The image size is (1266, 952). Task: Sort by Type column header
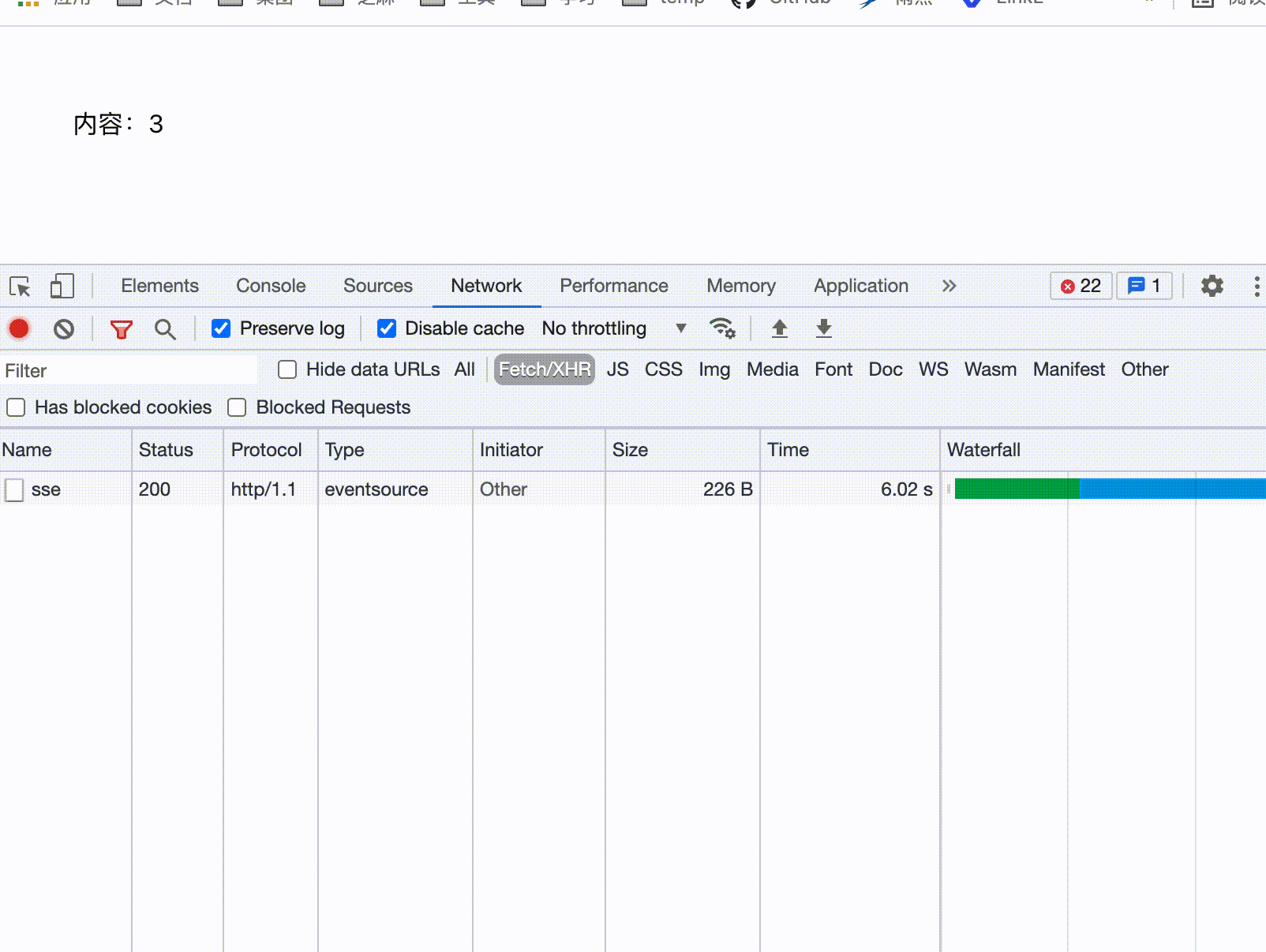pyautogui.click(x=395, y=450)
